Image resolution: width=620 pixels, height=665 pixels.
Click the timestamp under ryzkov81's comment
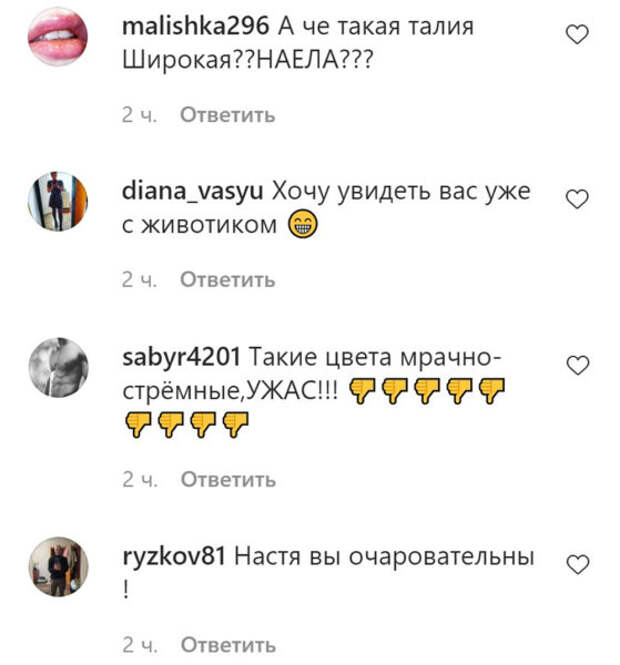[x=140, y=645]
